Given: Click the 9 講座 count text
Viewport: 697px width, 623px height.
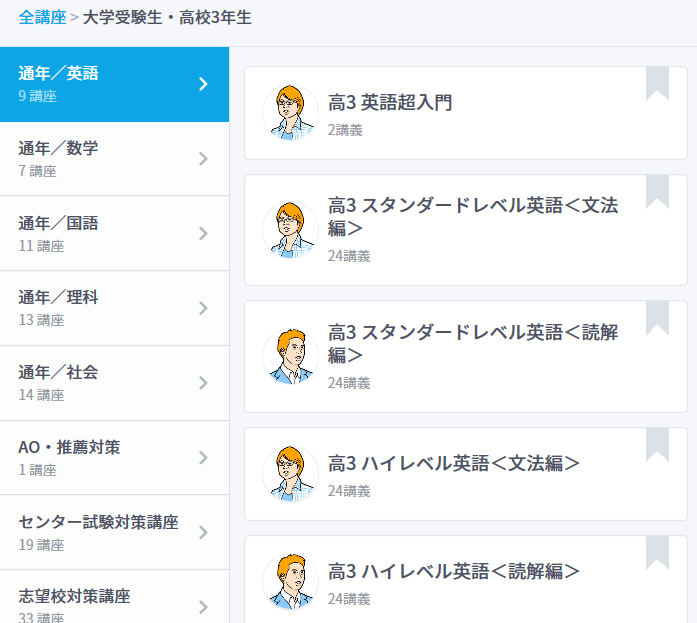Looking at the screenshot, I should (x=38, y=96).
